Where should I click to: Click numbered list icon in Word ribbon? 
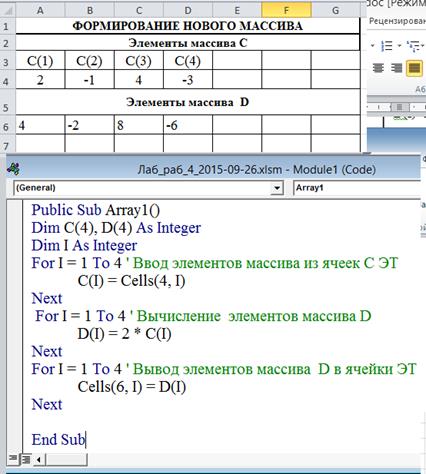(387, 46)
